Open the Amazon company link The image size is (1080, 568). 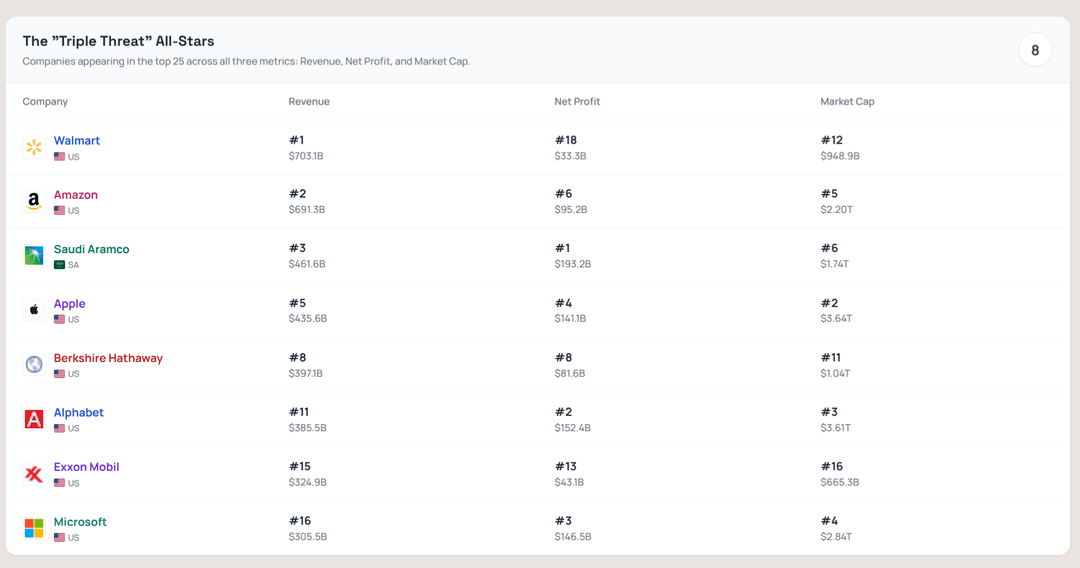76,195
